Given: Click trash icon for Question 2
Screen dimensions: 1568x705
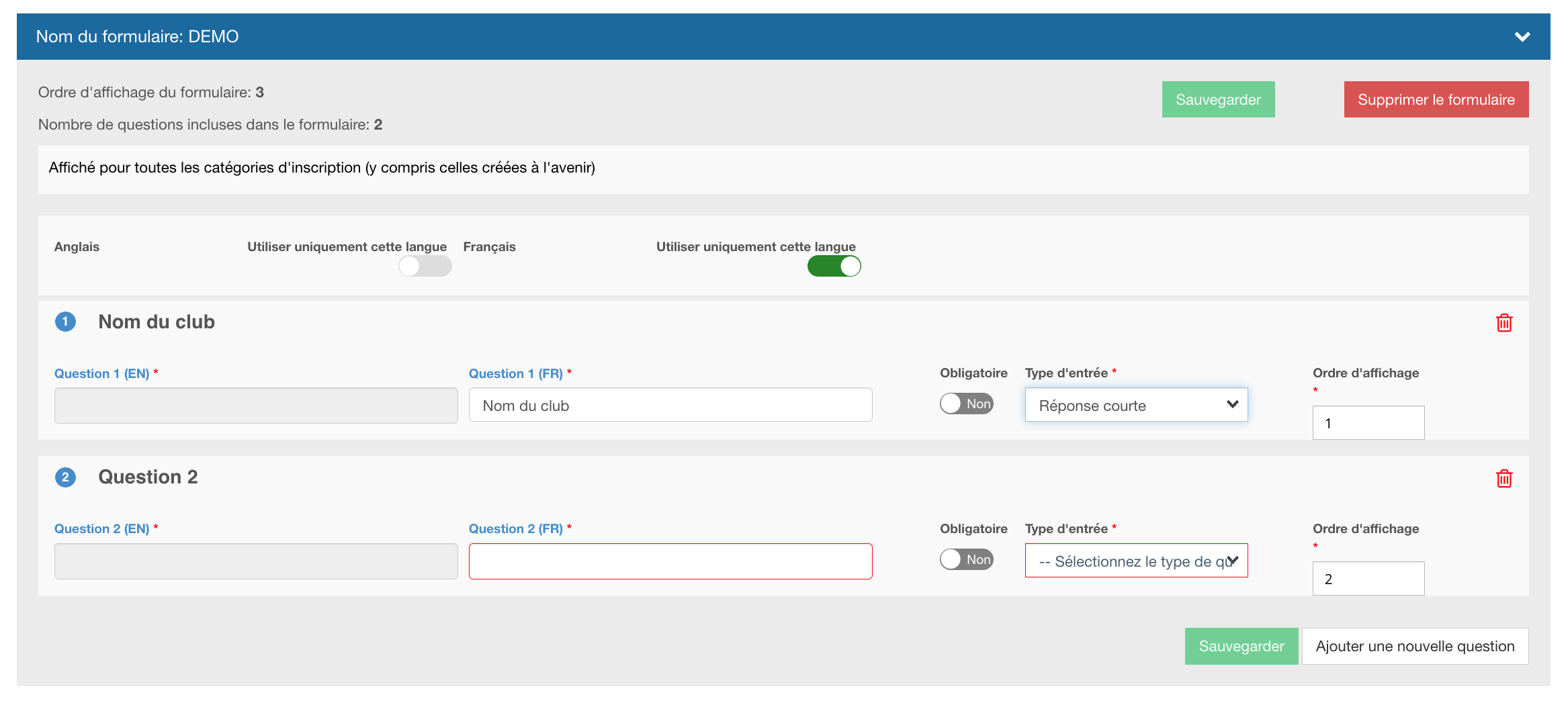Looking at the screenshot, I should pyautogui.click(x=1504, y=479).
